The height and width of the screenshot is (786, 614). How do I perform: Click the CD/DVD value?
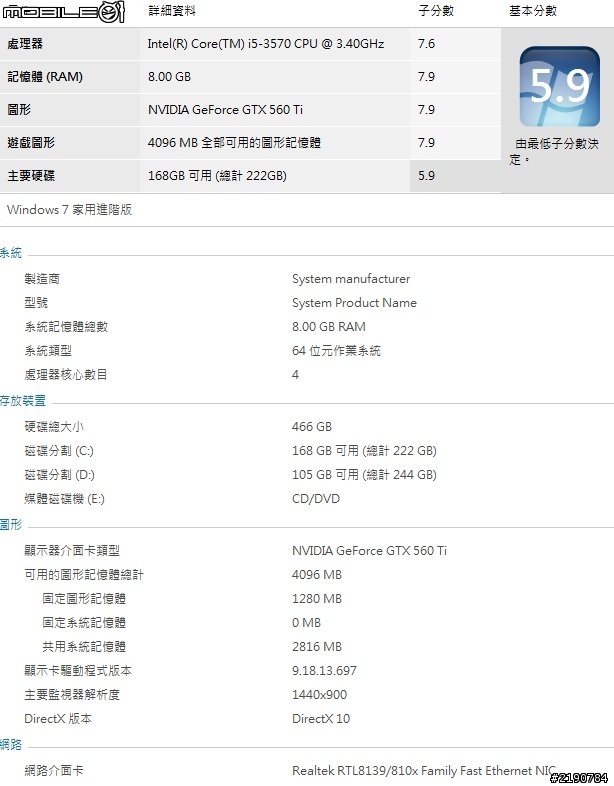point(316,499)
